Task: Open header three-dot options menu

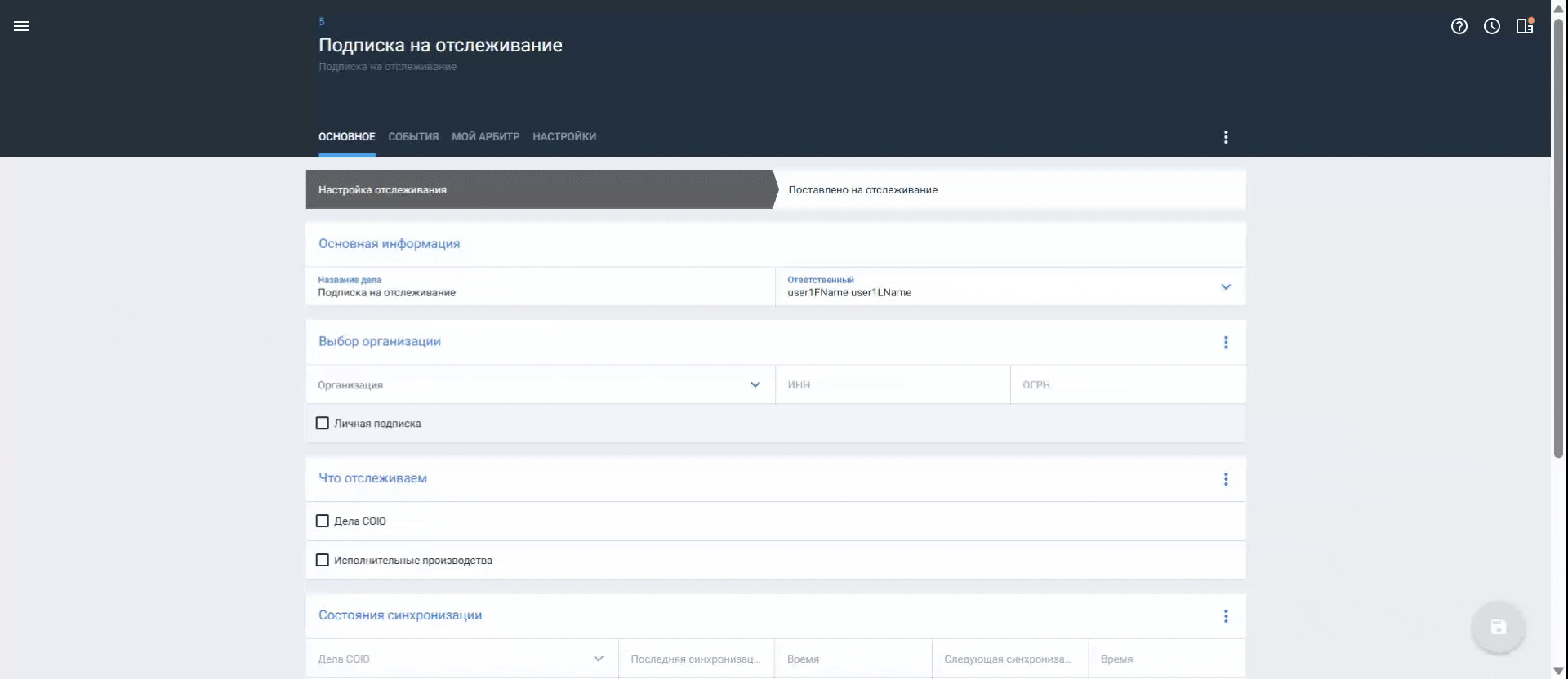Action: pyautogui.click(x=1225, y=137)
